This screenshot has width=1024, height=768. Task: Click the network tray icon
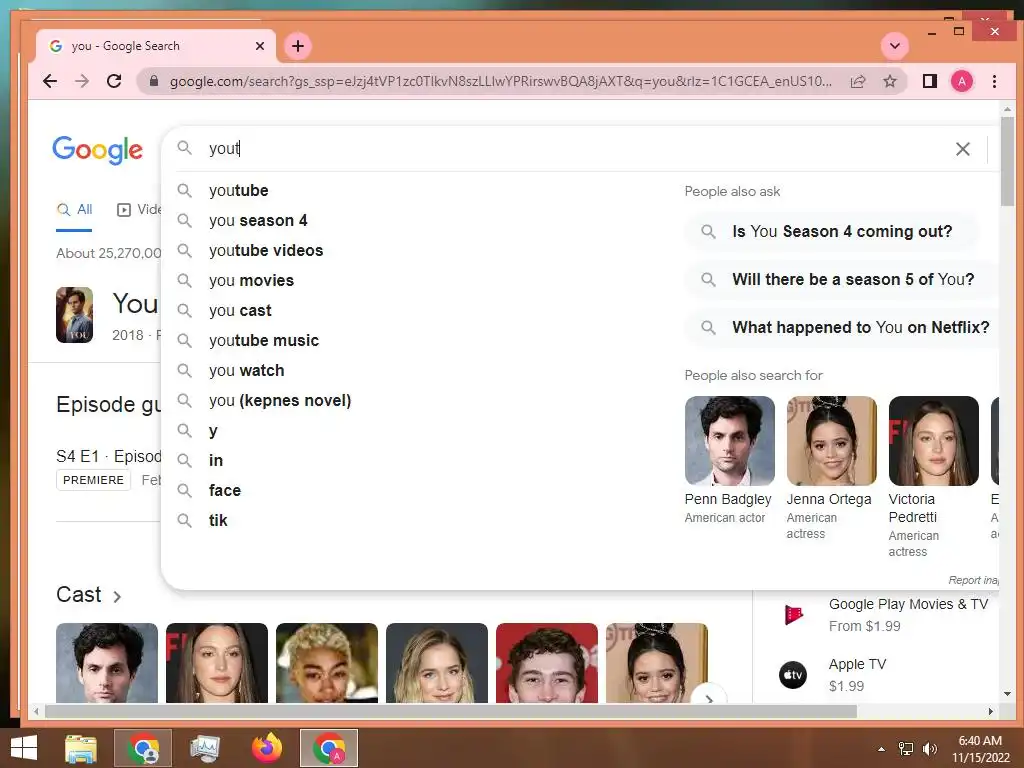click(x=906, y=748)
